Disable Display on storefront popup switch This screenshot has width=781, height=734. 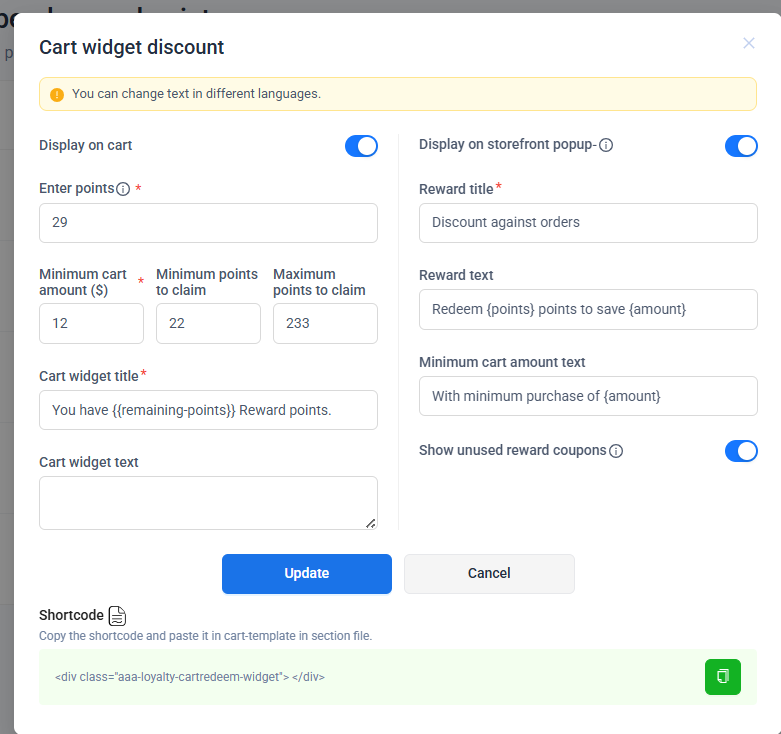(741, 146)
